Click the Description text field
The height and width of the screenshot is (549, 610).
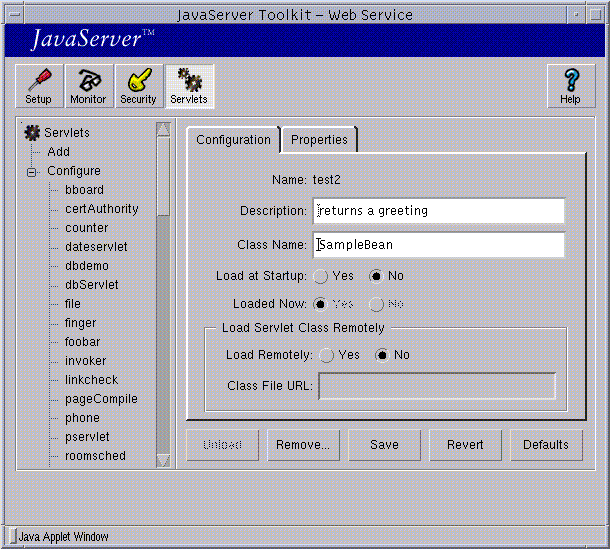pos(438,211)
